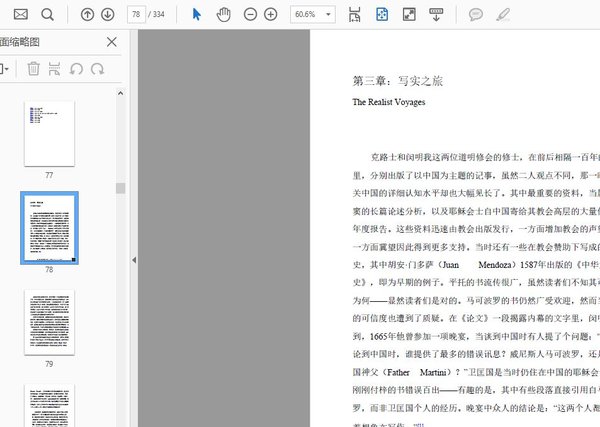
Task: Close the page thumbnails panel
Action: click(x=111, y=42)
